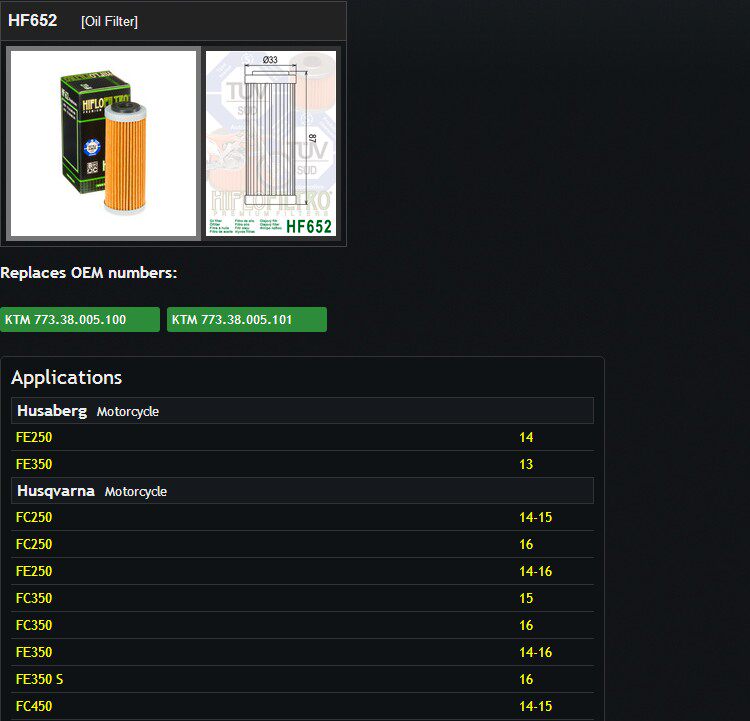Click years 14-16 in Husqvarna FE350 row
750x721 pixels.
click(x=536, y=652)
